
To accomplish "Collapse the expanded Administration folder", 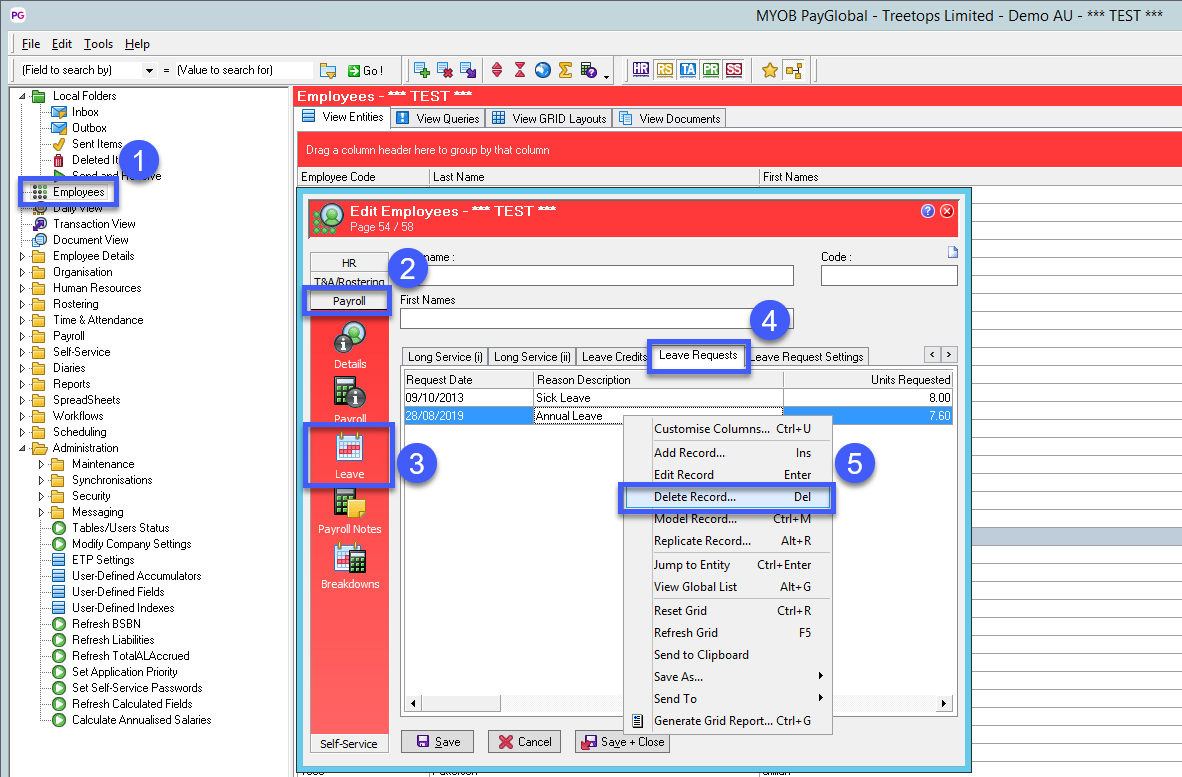I will click(22, 447).
